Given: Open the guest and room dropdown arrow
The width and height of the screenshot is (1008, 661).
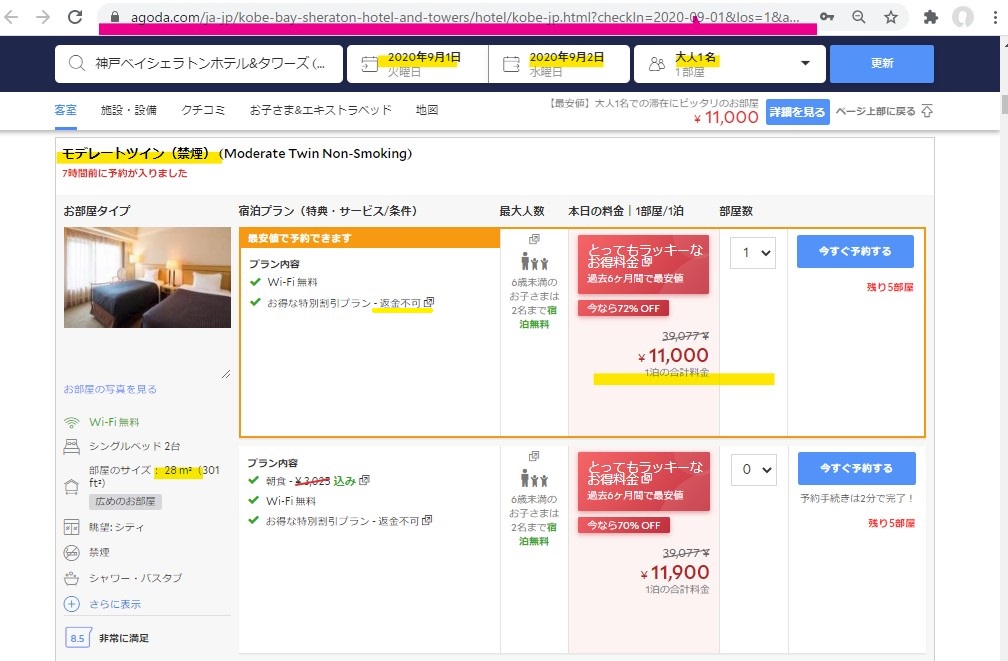Looking at the screenshot, I should click(x=805, y=63).
